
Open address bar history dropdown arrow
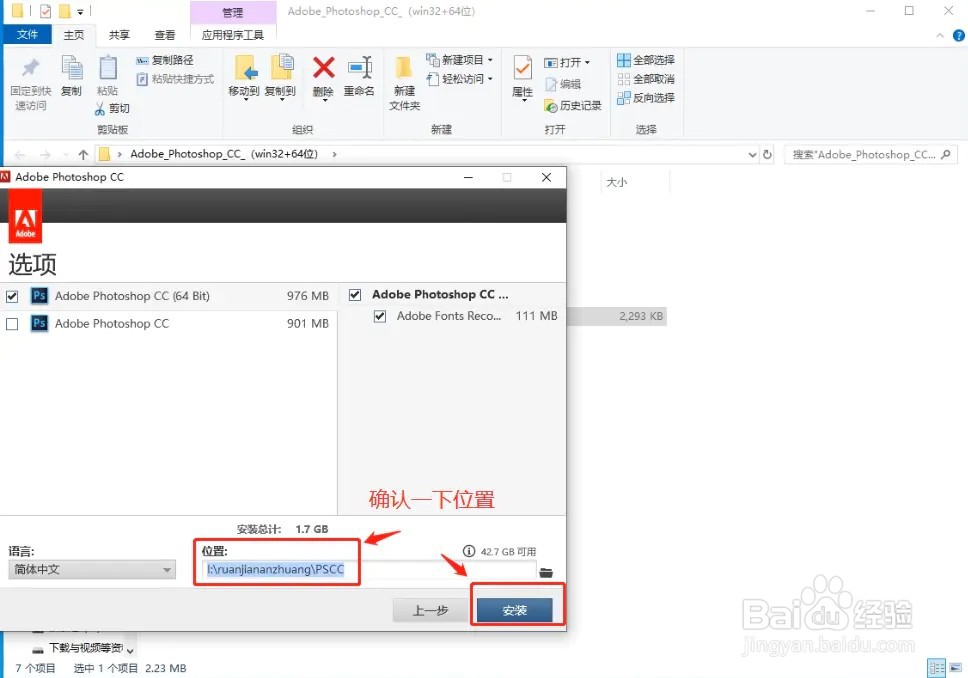[752, 154]
